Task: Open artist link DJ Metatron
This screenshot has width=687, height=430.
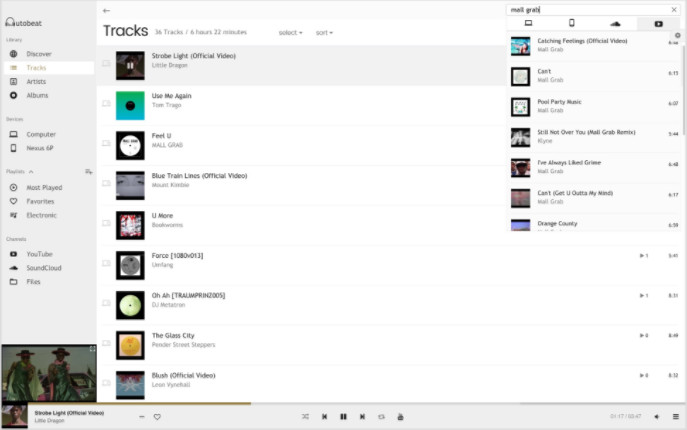Action: [x=169, y=305]
